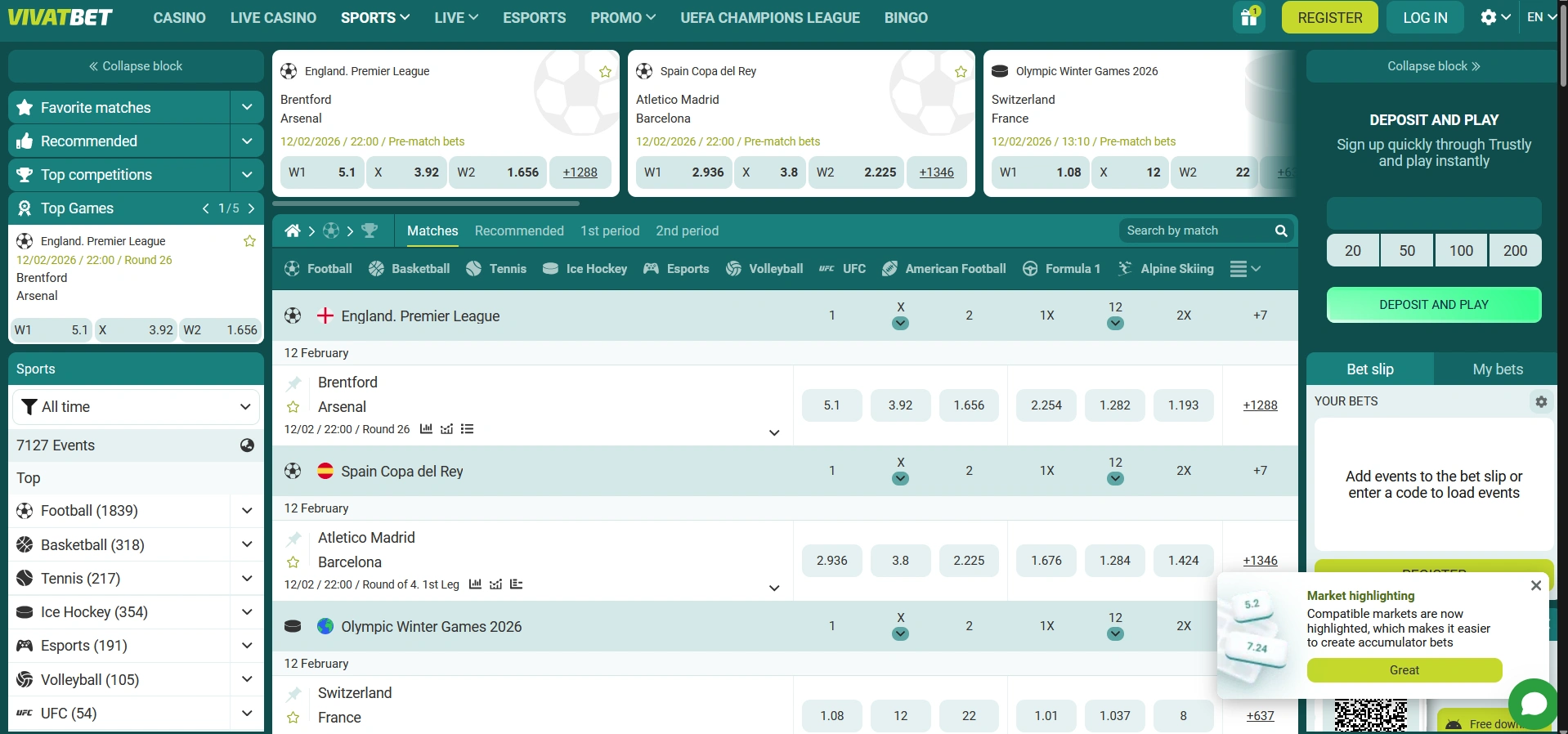Click the LOG IN button
Viewport: 1568px width, 734px height.
(1425, 17)
